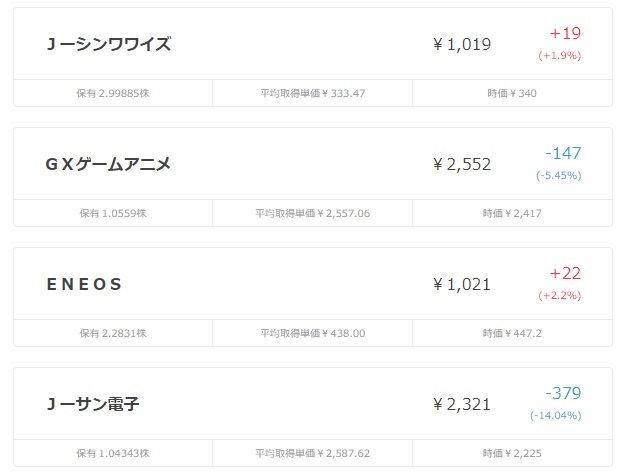Click the 平均取得単価 ¥438.00 cell
622x476 pixels.
pyautogui.click(x=313, y=333)
